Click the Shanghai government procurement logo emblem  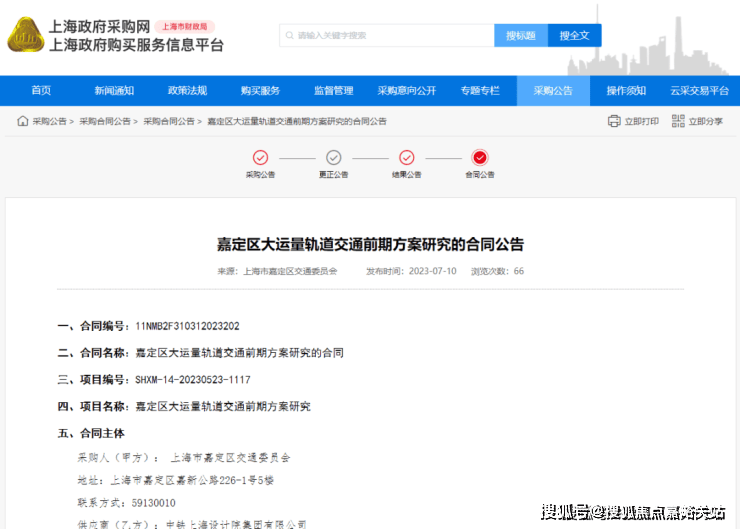pos(25,36)
